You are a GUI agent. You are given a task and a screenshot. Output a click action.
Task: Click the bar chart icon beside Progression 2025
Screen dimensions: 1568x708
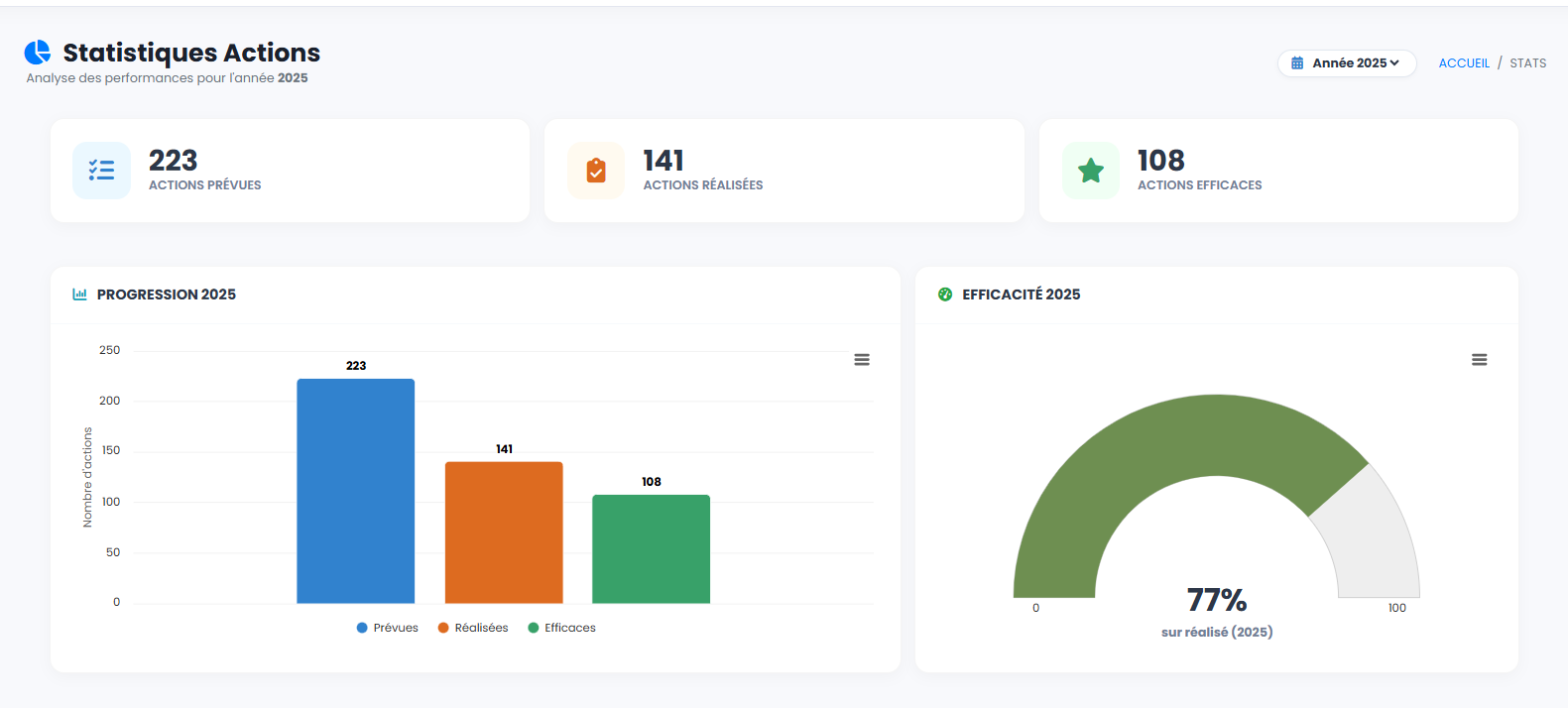80,295
